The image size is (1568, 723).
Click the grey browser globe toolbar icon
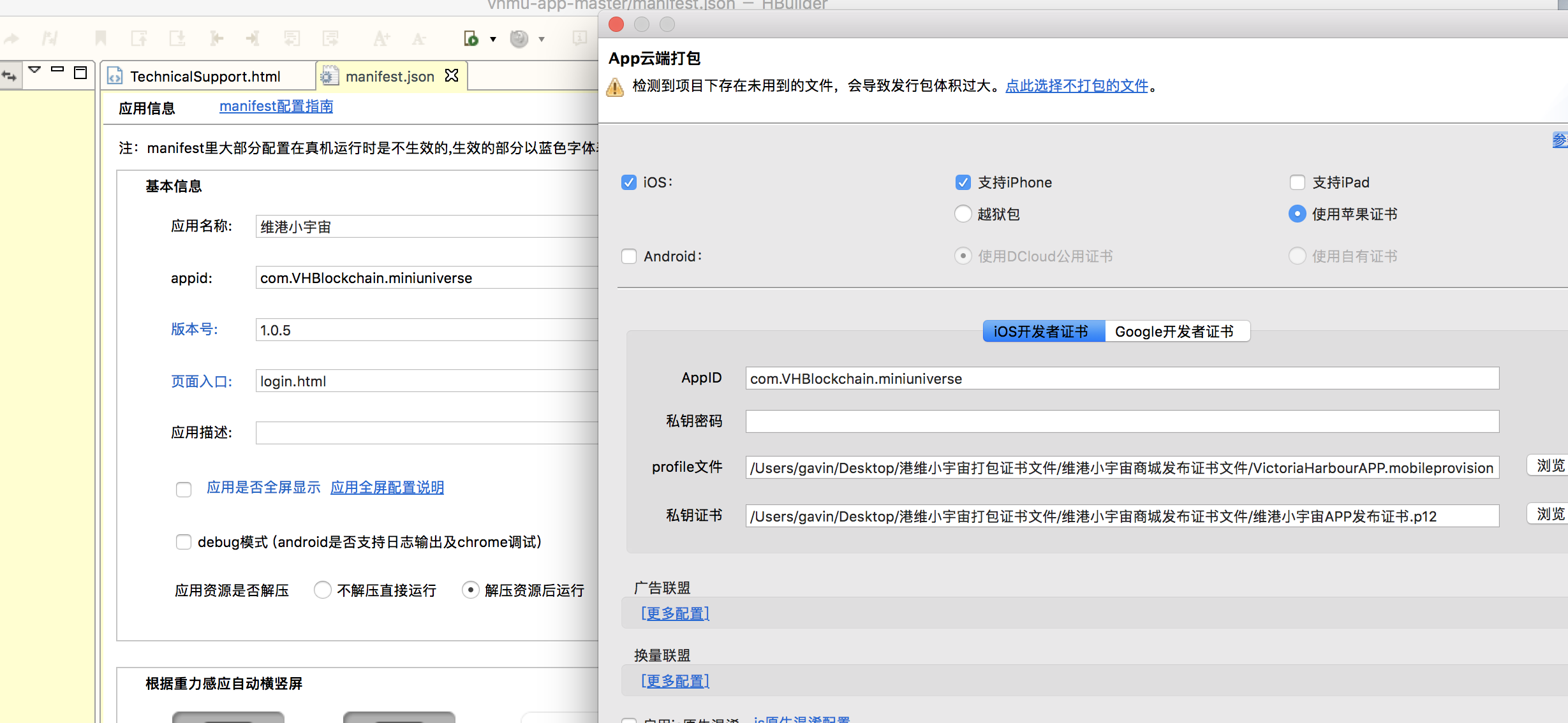point(519,39)
